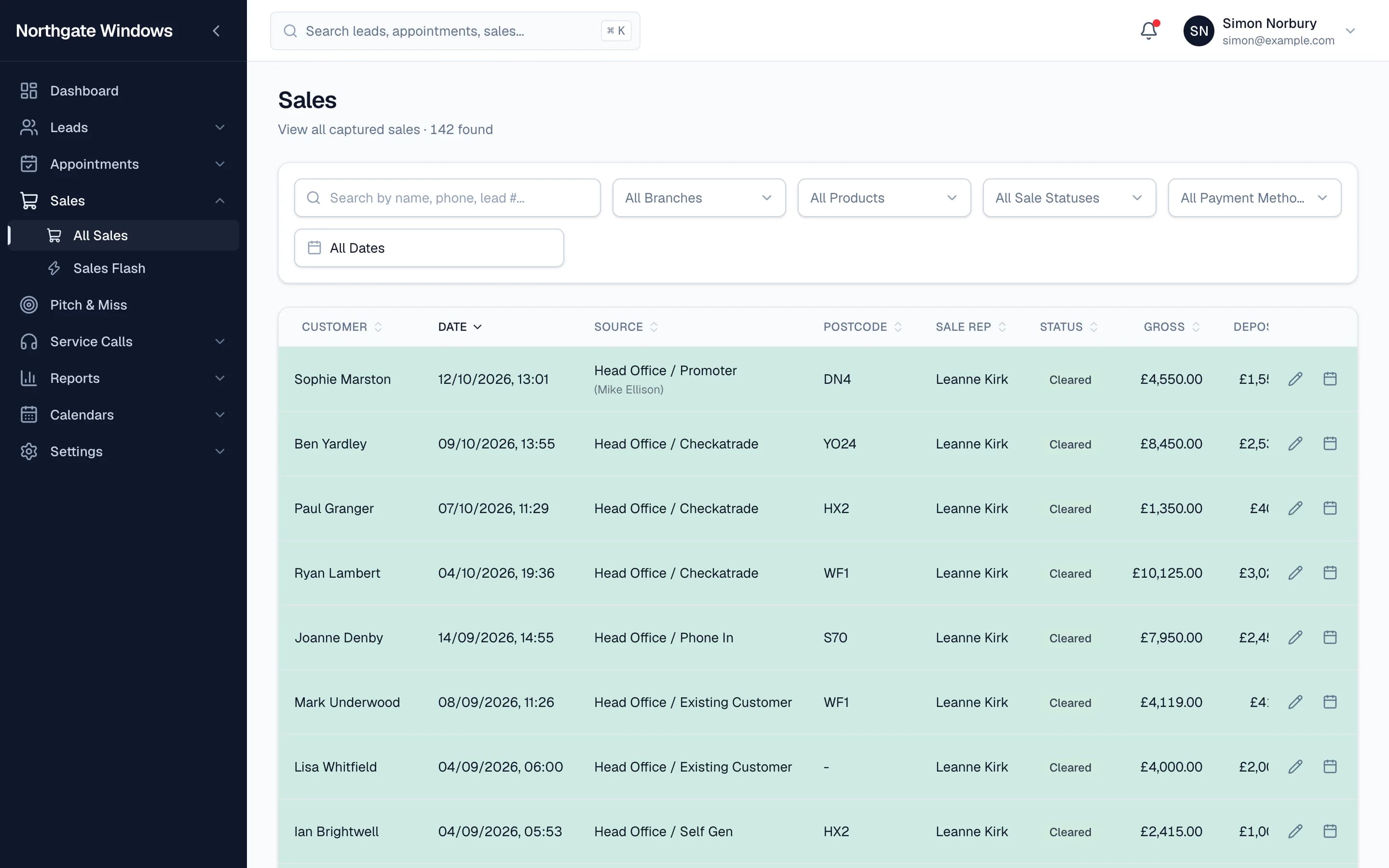Sort the table by Status column
Viewport: 1389px width, 868px height.
point(1068,326)
